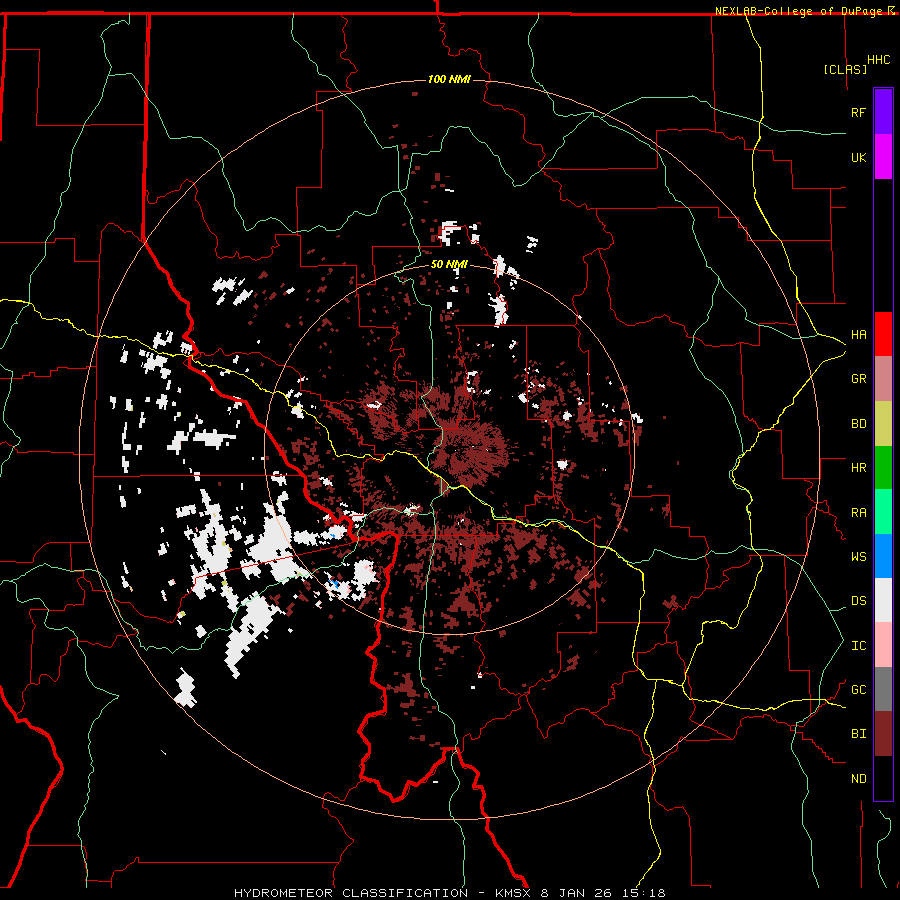Click the 100 NMI range ring label

pos(449,79)
